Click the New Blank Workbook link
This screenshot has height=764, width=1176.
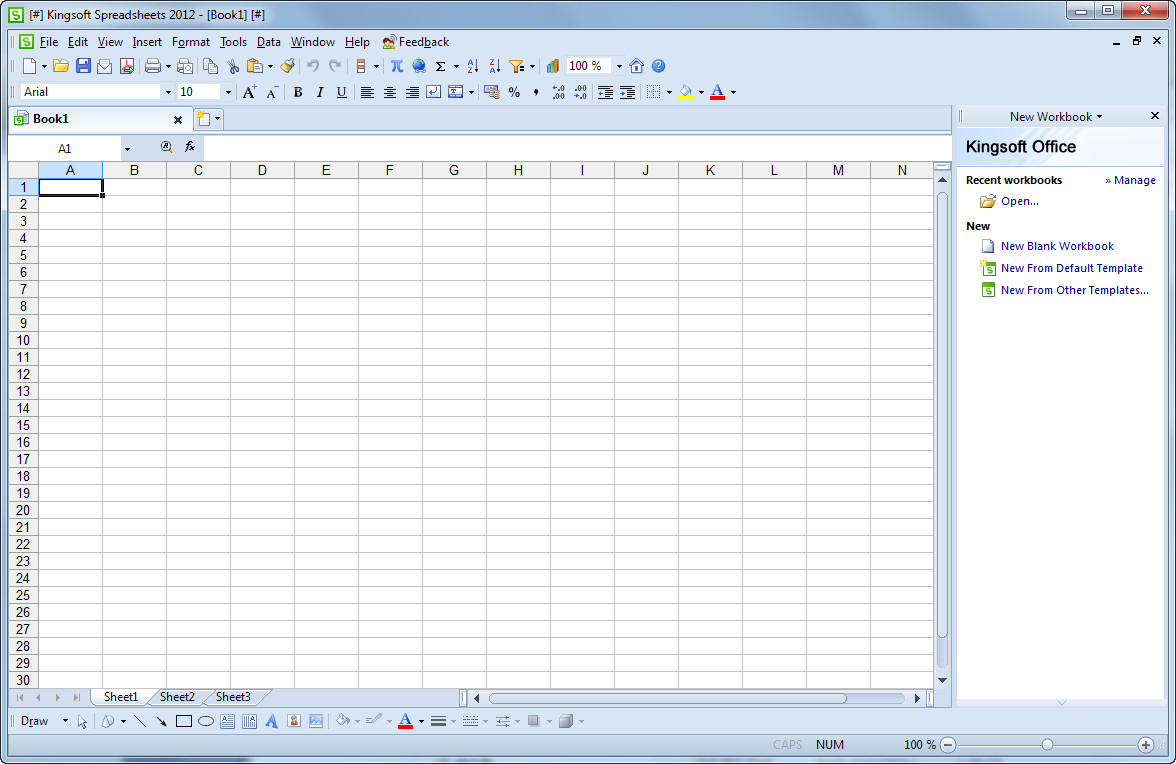pos(1057,246)
